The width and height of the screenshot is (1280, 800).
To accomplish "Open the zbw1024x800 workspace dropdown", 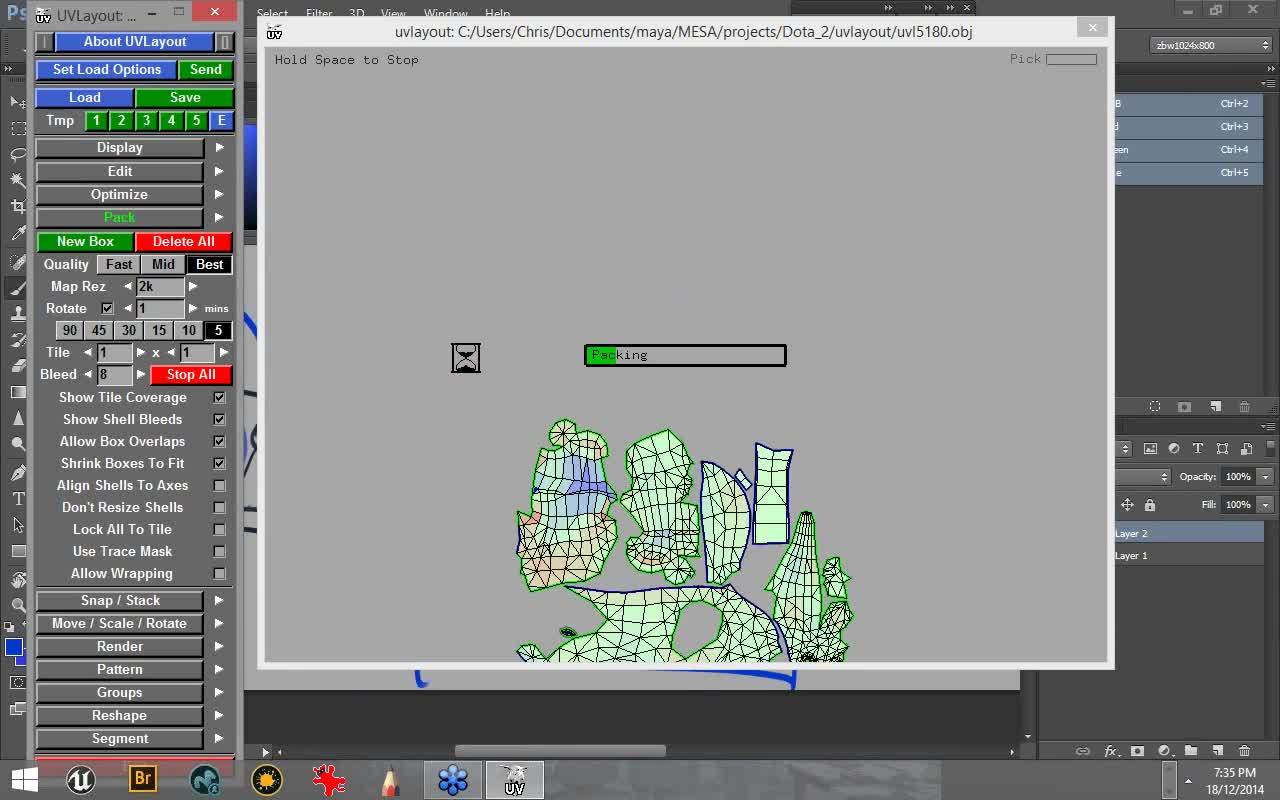I will pos(1210,45).
